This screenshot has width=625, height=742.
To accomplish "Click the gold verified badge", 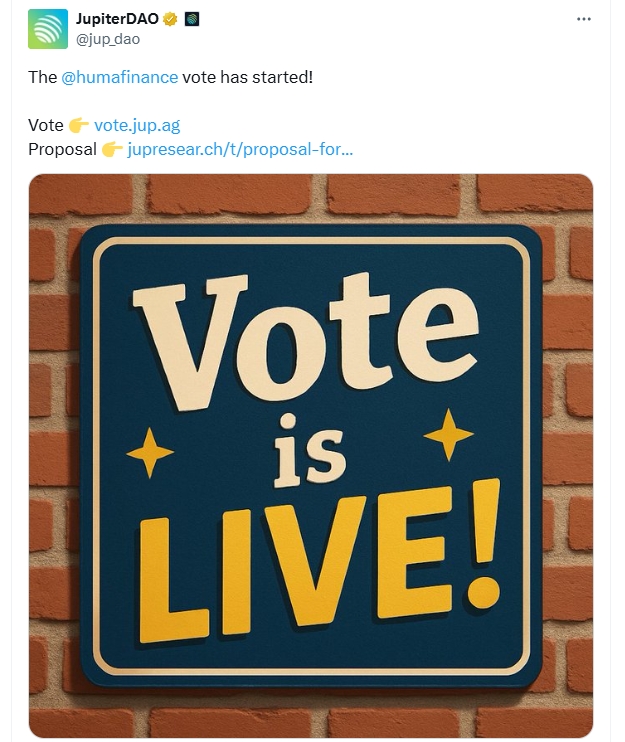I will (170, 19).
